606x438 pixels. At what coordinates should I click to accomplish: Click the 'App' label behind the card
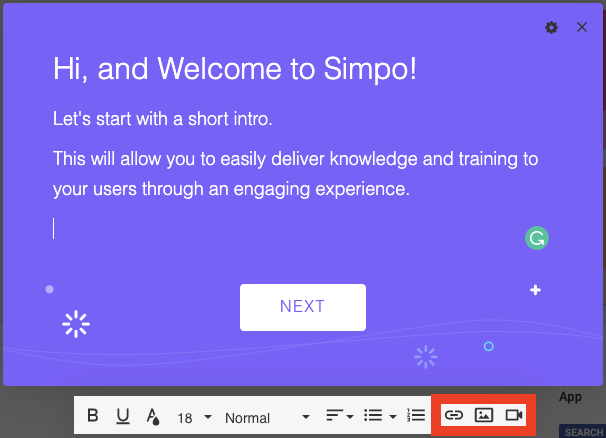coord(570,397)
